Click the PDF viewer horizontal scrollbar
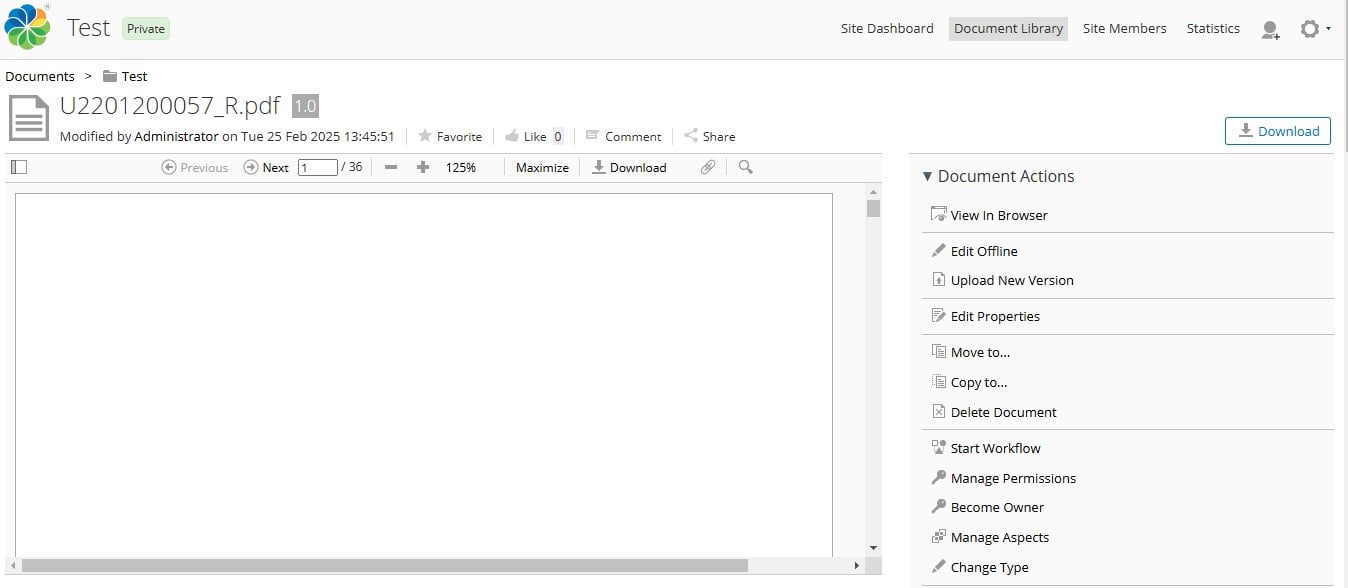The image size is (1348, 588). pos(385,565)
